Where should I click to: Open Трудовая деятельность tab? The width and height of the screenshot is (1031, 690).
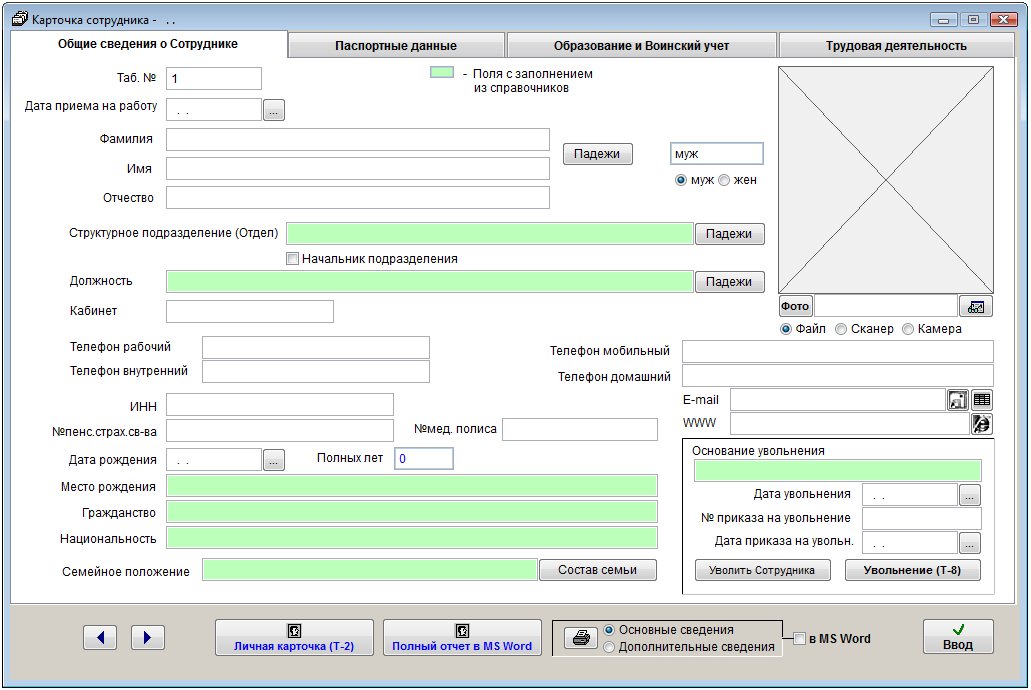click(x=896, y=45)
